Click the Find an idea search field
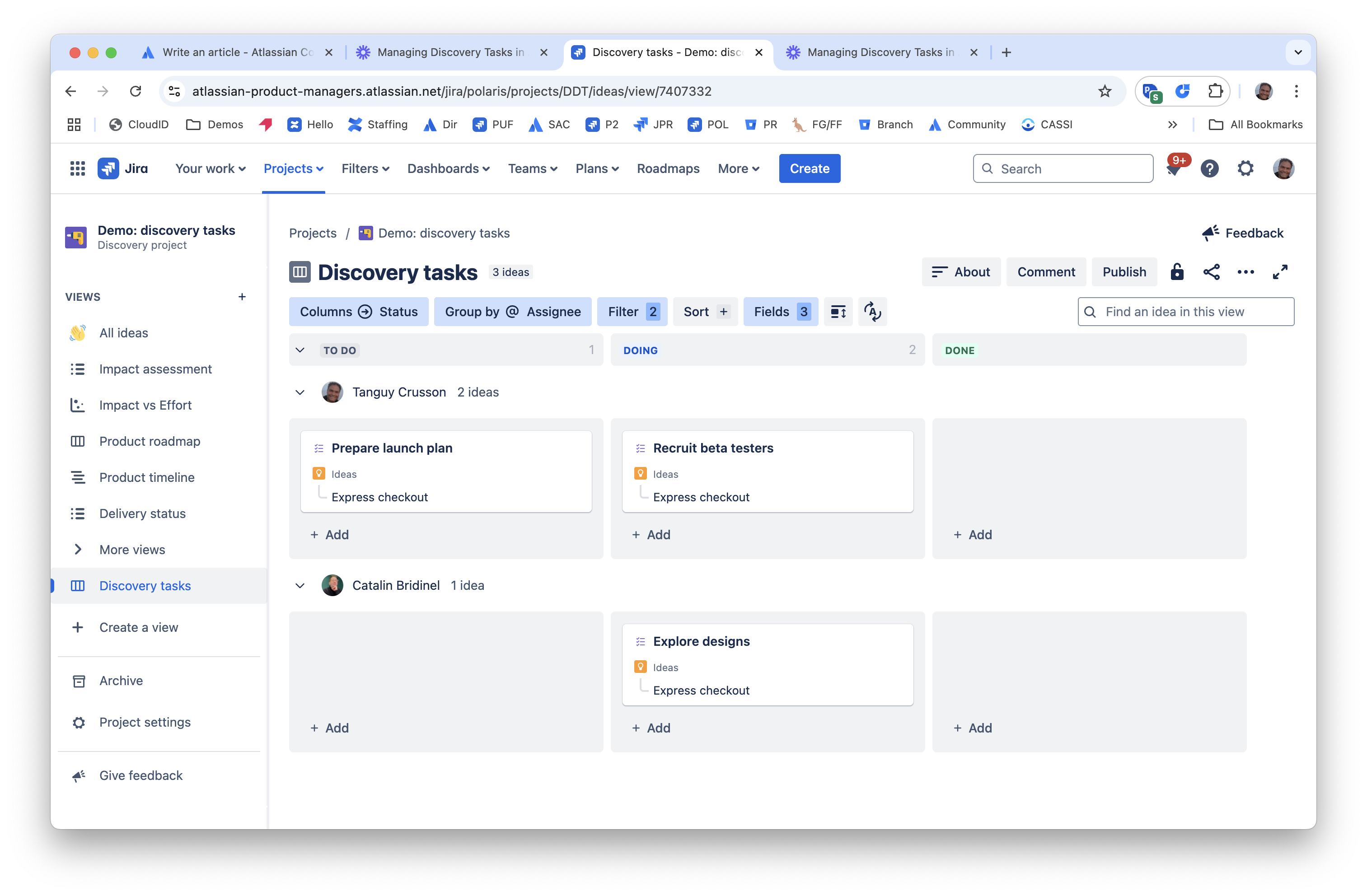Image resolution: width=1367 pixels, height=896 pixels. (x=1185, y=311)
